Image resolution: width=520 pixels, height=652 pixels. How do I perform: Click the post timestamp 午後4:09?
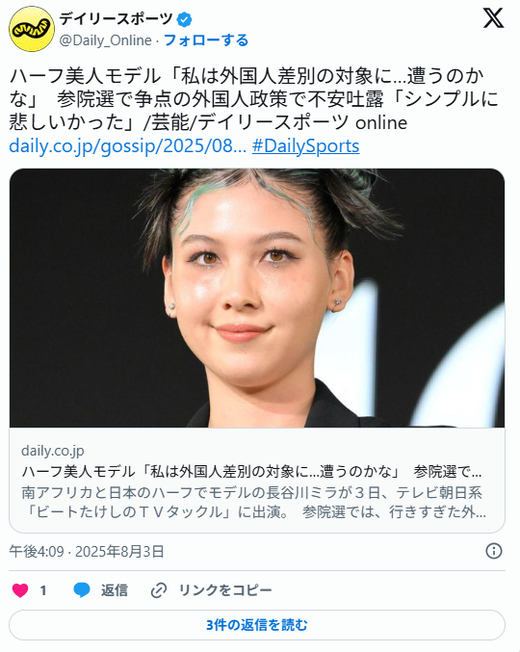pos(37,551)
